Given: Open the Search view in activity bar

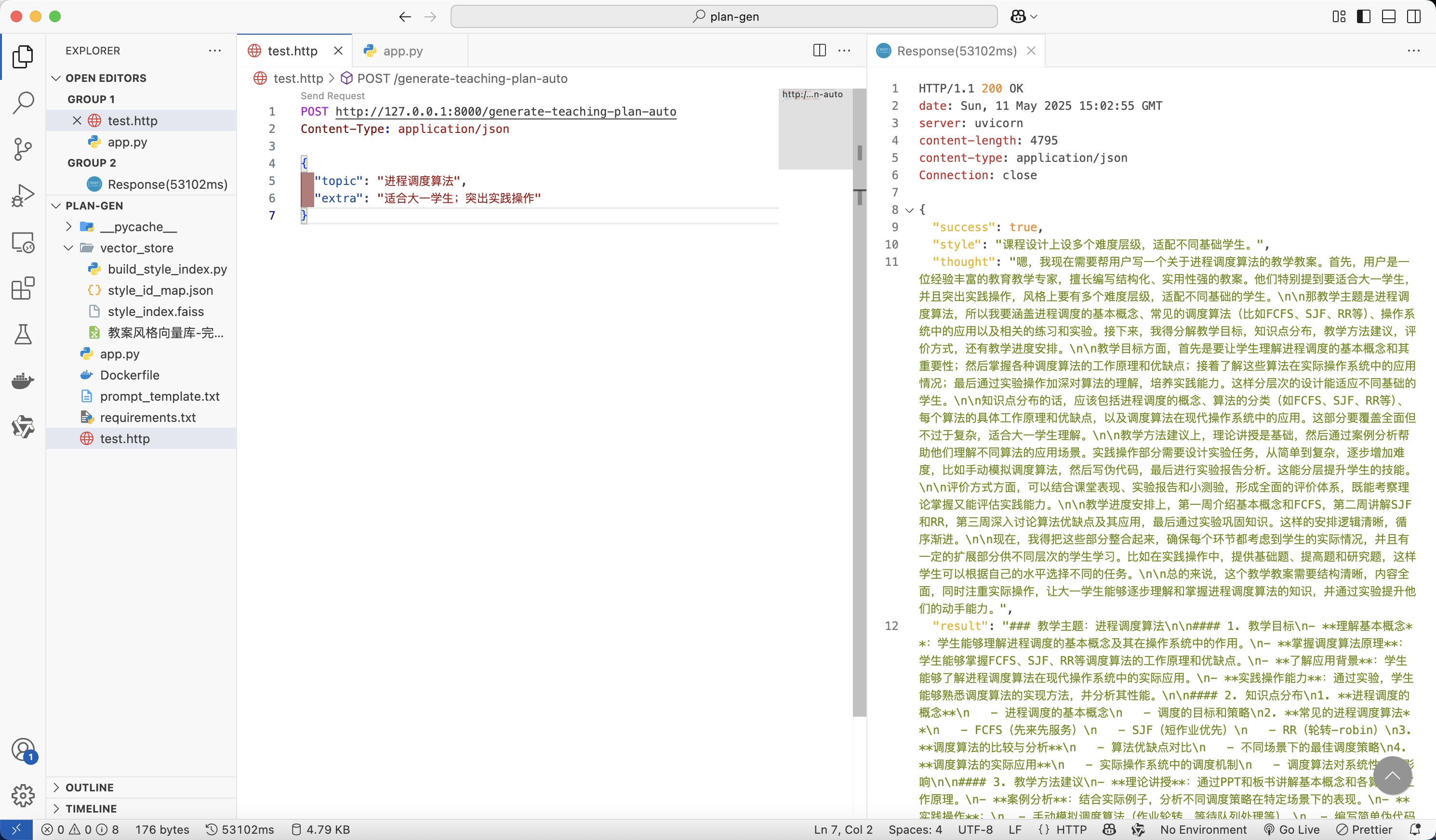Looking at the screenshot, I should (23, 103).
